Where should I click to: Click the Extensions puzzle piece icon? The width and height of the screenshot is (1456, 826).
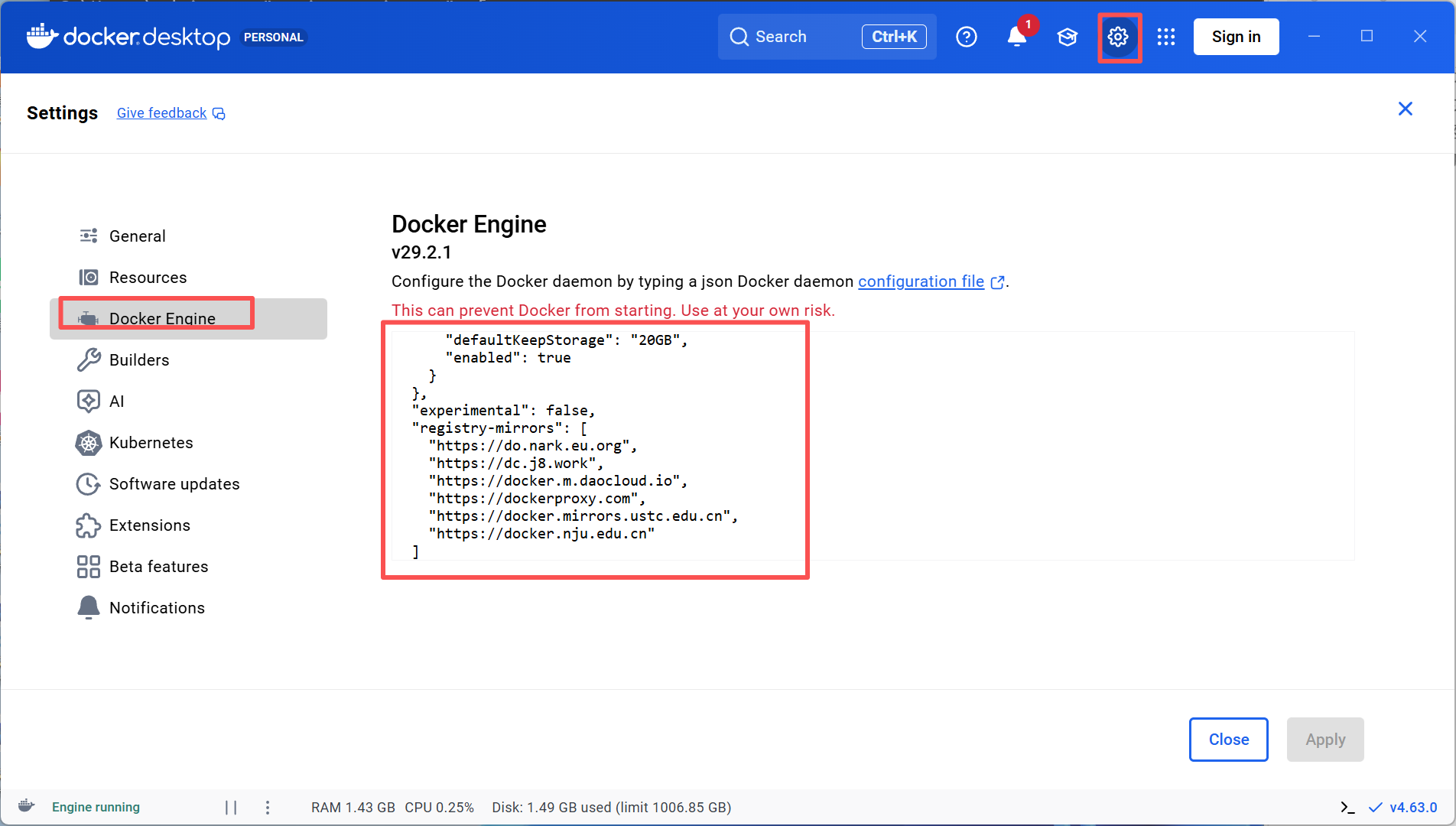tap(89, 525)
